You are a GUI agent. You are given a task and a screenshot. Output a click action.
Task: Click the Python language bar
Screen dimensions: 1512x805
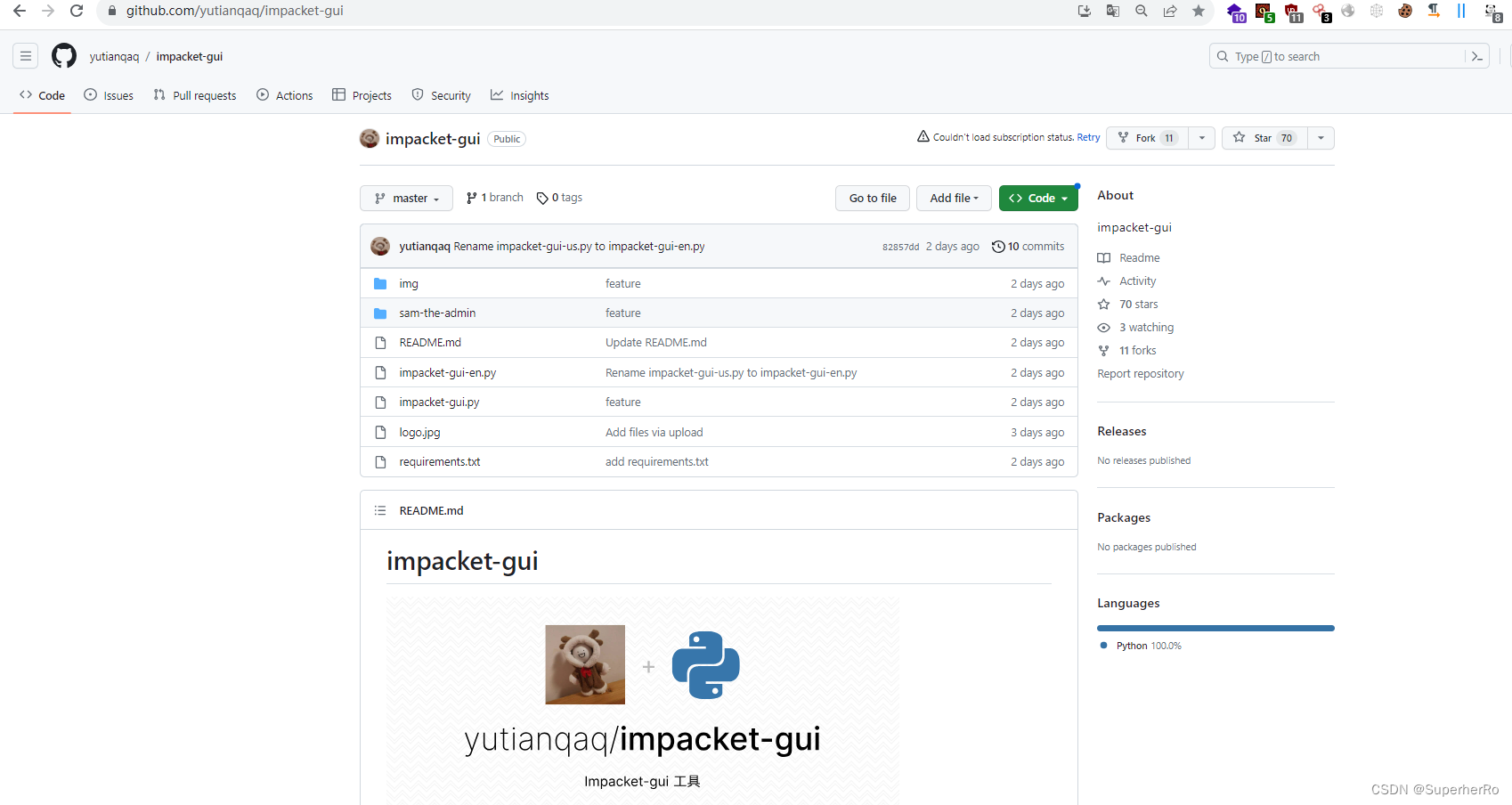pyautogui.click(x=1215, y=627)
